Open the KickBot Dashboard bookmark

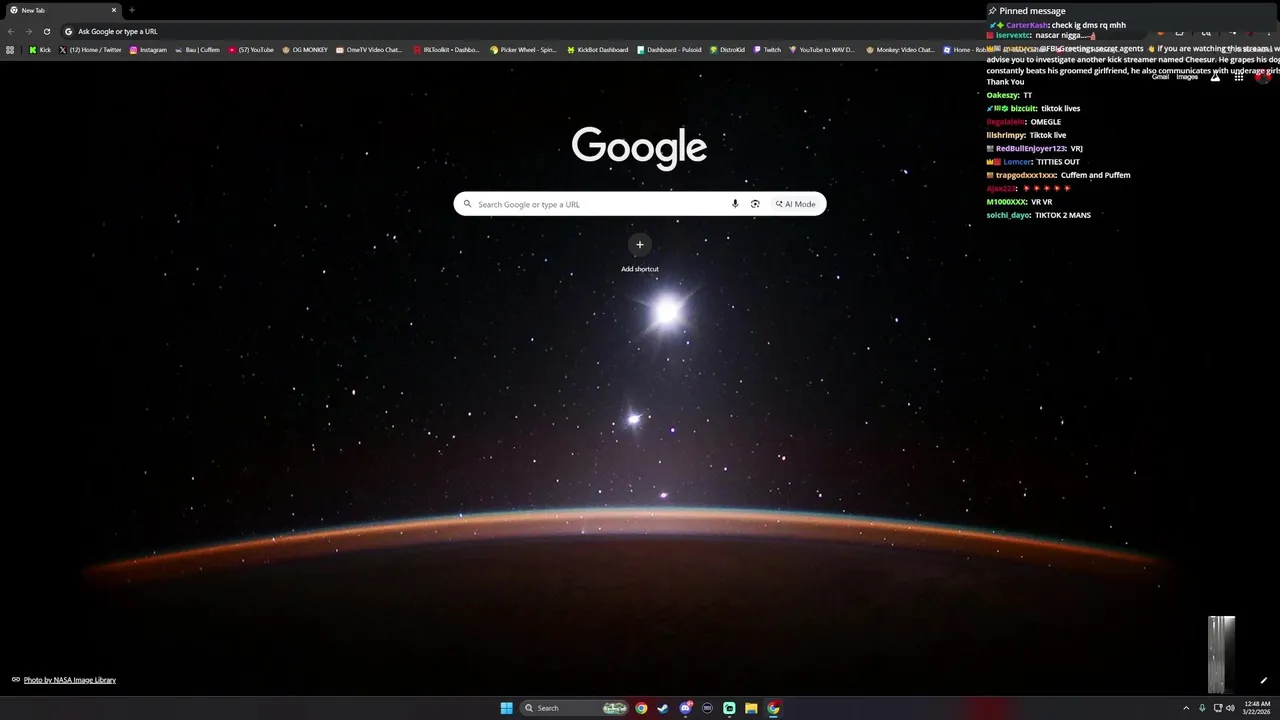pyautogui.click(x=597, y=49)
